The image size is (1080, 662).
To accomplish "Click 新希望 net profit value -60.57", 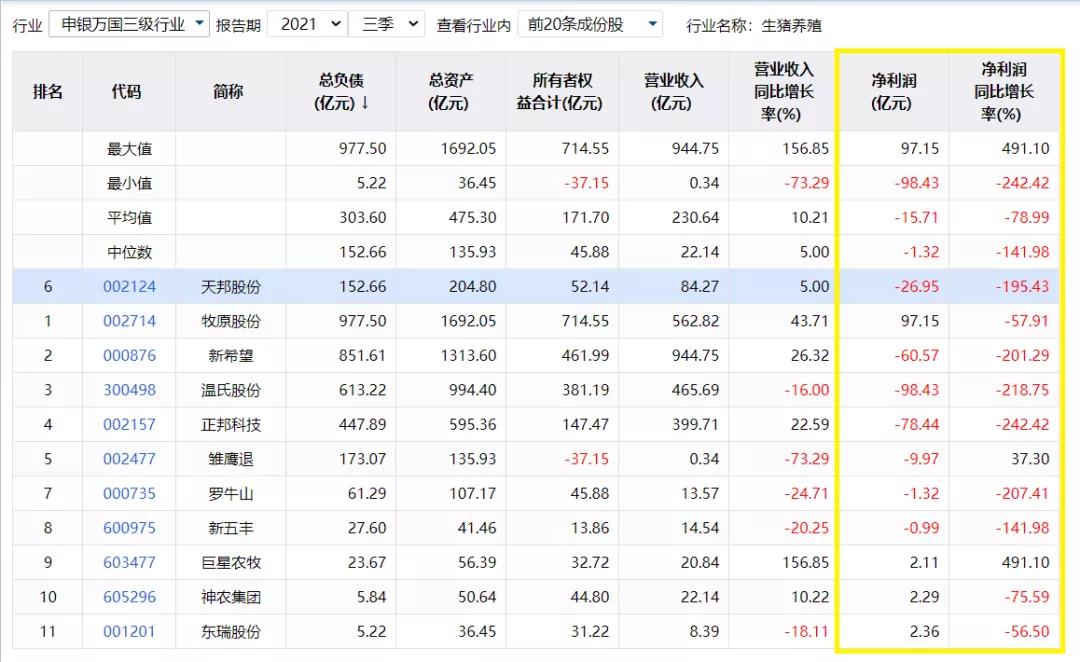I will point(916,355).
